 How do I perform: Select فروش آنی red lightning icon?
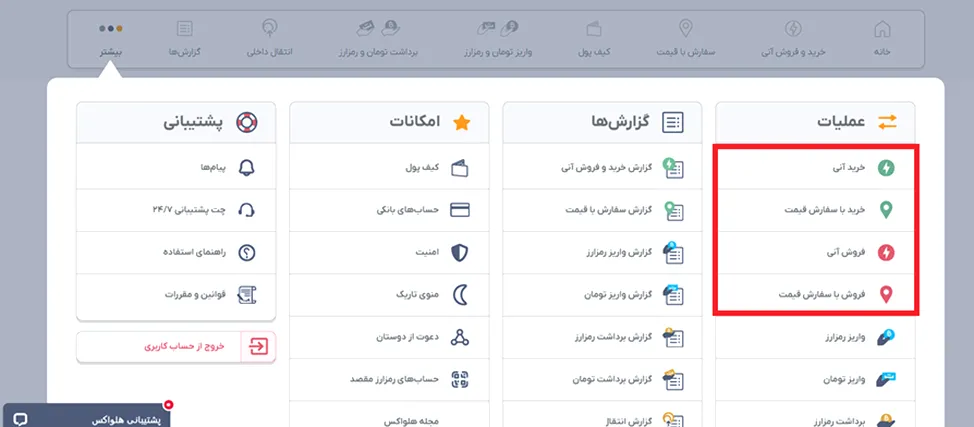click(x=886, y=252)
